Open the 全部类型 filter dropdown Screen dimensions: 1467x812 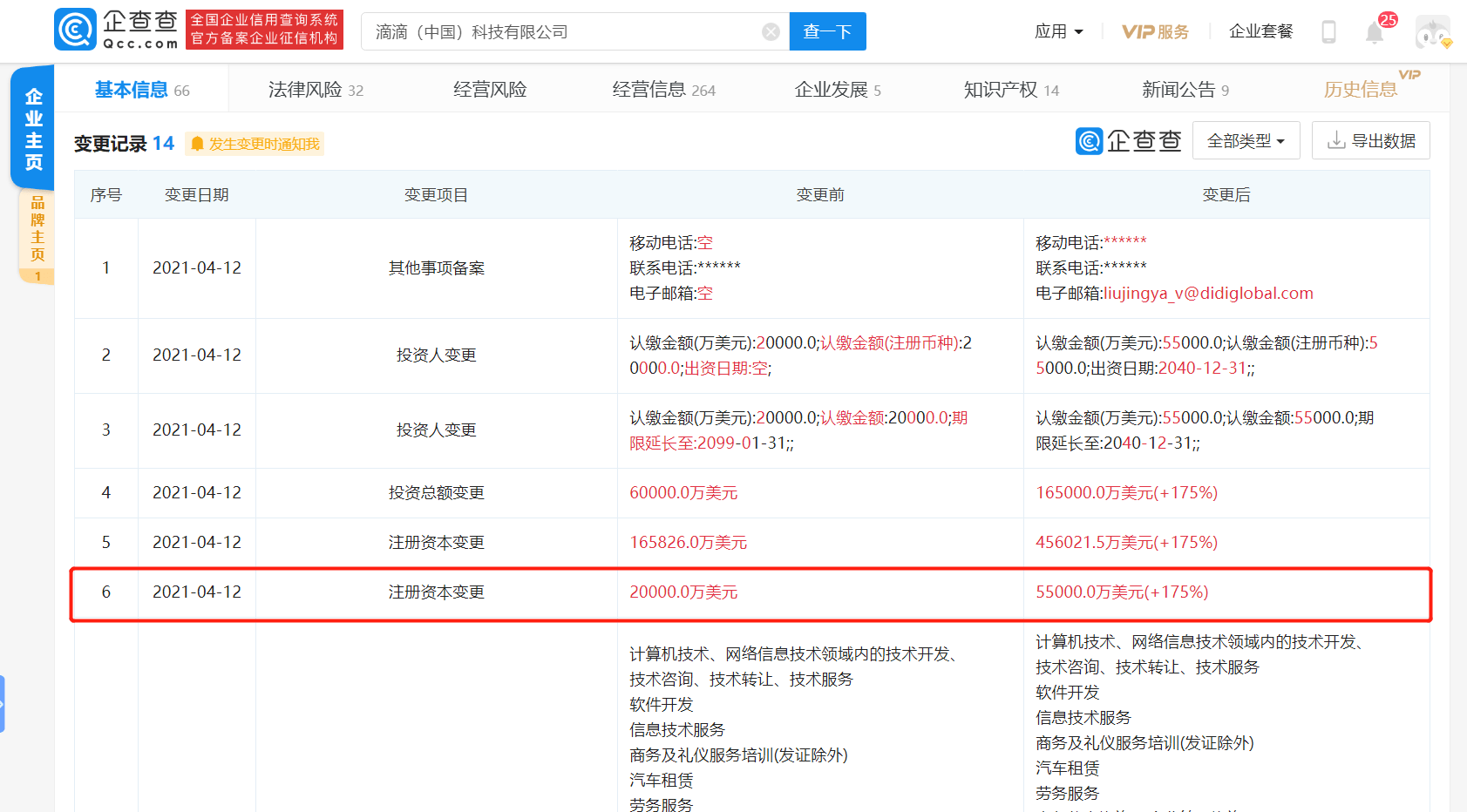pyautogui.click(x=1246, y=140)
